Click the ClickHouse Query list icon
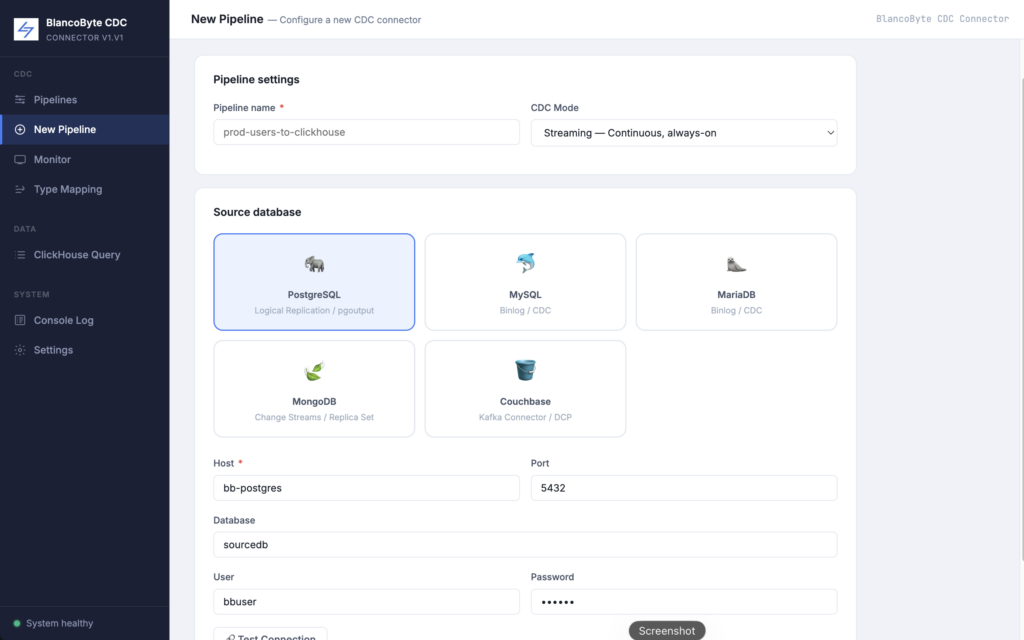The height and width of the screenshot is (640, 1024). (20, 255)
